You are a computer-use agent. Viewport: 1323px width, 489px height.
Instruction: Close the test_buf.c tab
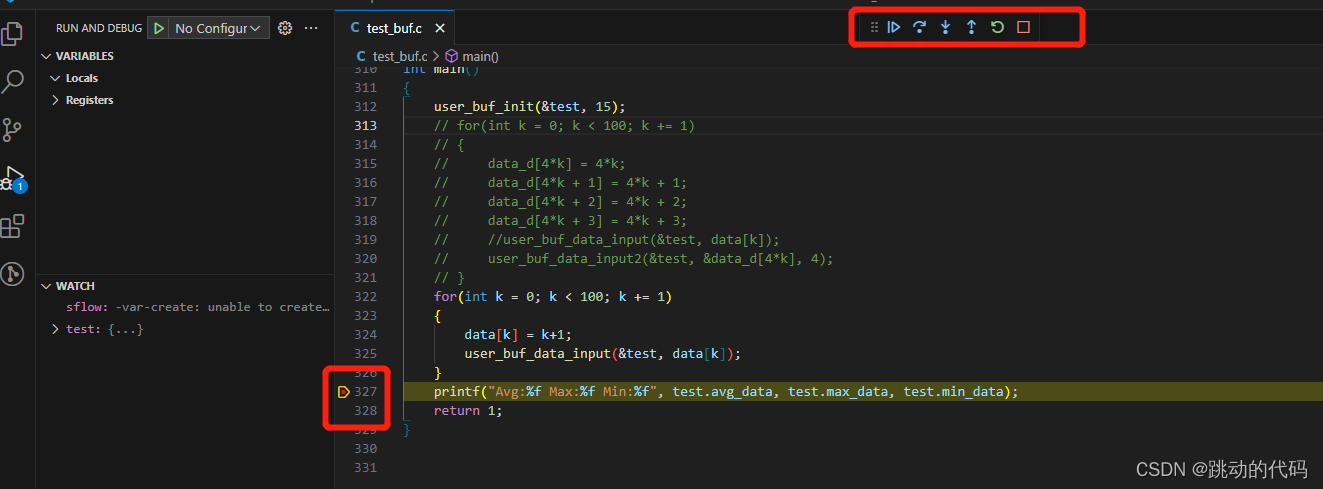tap(438, 28)
